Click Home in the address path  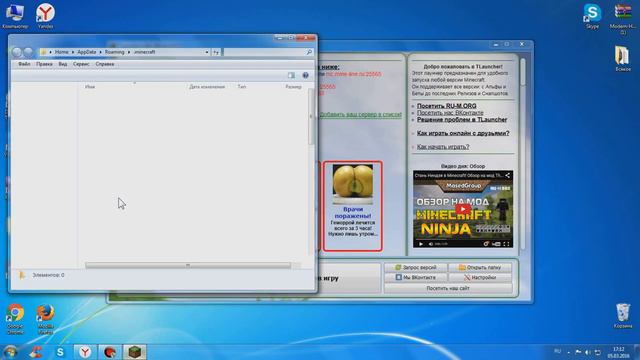[x=62, y=52]
